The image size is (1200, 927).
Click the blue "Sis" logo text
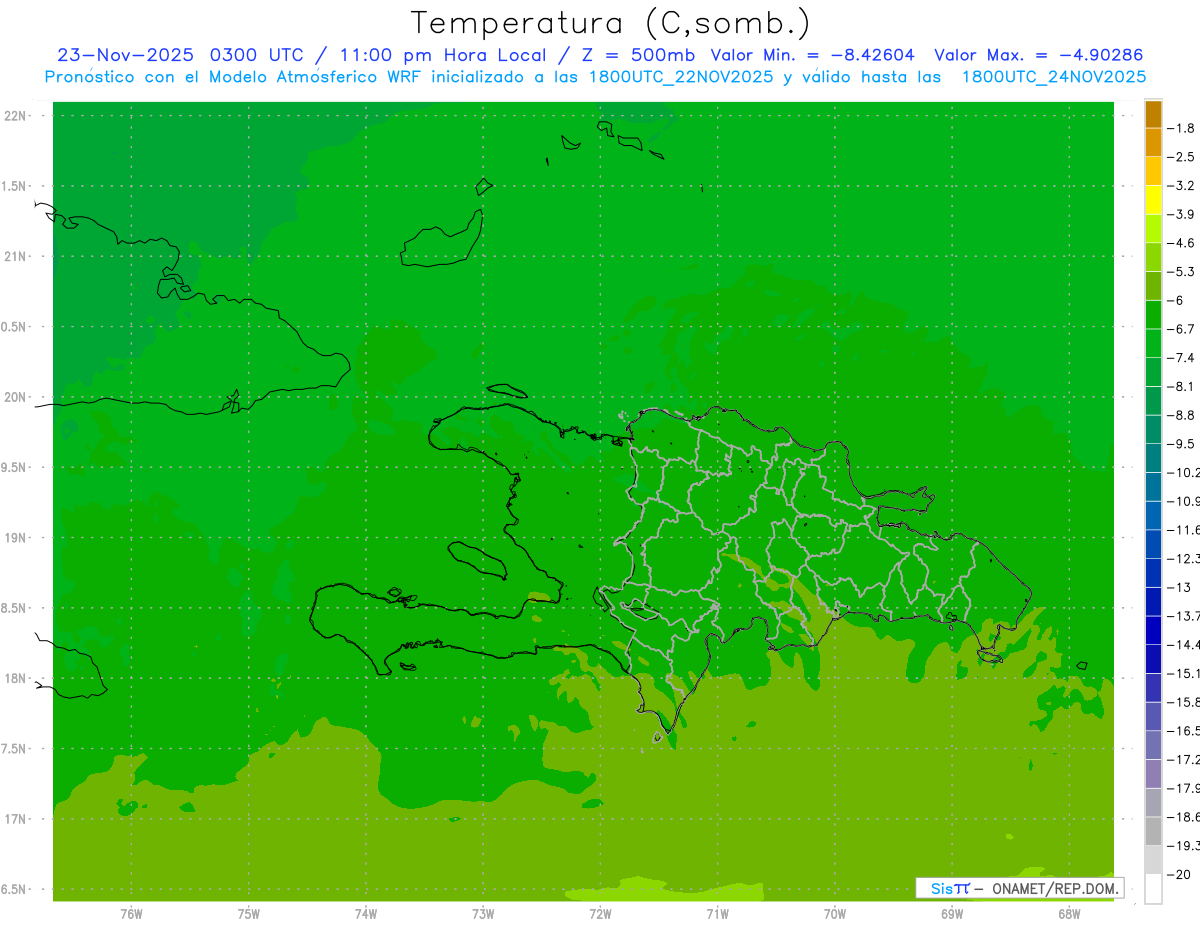(942, 888)
